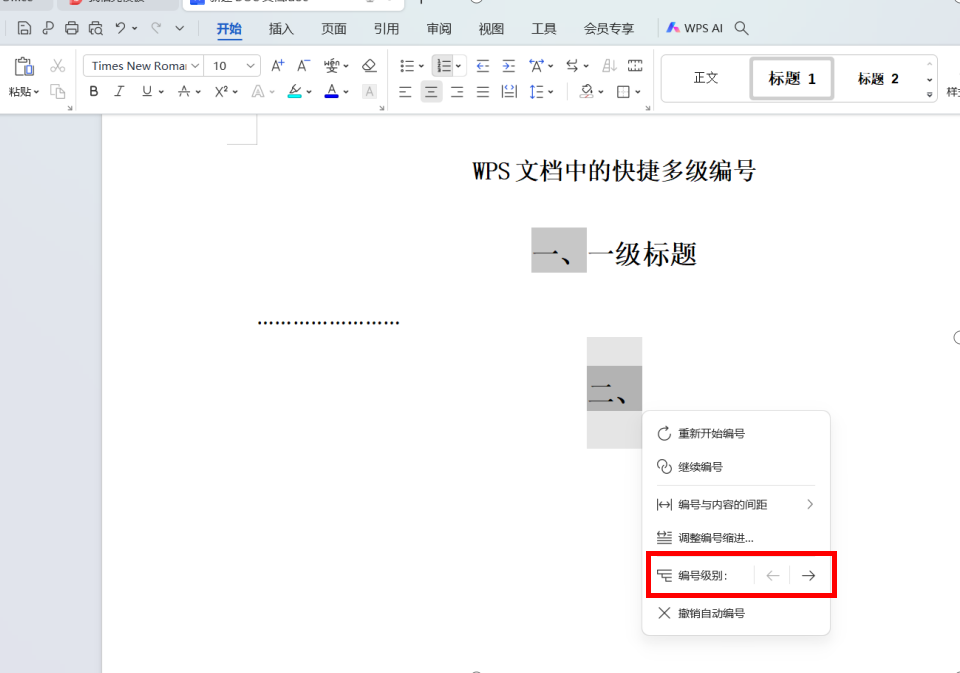Open the font size dropdown
This screenshot has height=673, width=960.
tap(250, 66)
